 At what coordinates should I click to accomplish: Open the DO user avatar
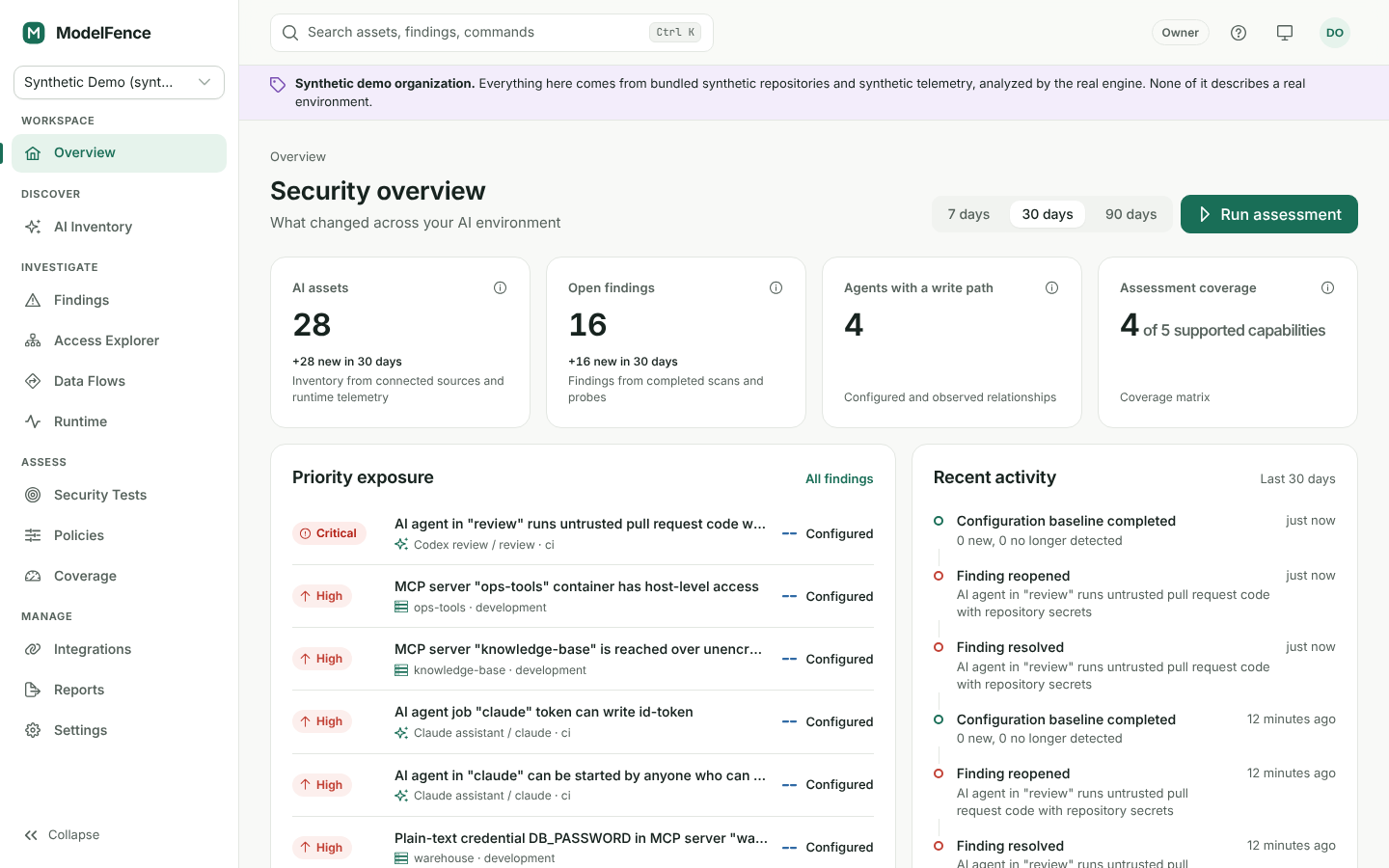coord(1335,33)
